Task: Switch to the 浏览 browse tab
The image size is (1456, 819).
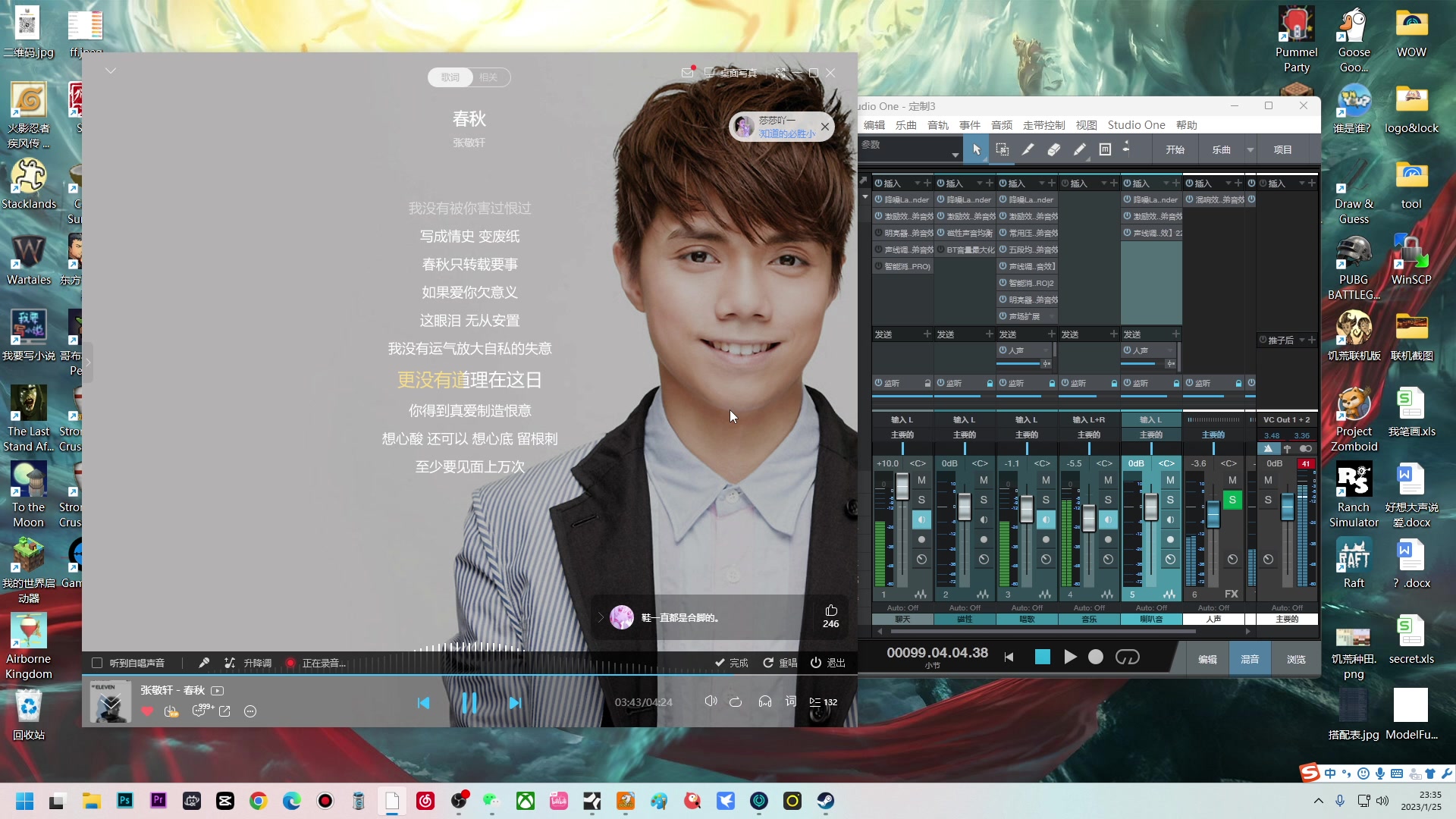Action: tap(1297, 659)
